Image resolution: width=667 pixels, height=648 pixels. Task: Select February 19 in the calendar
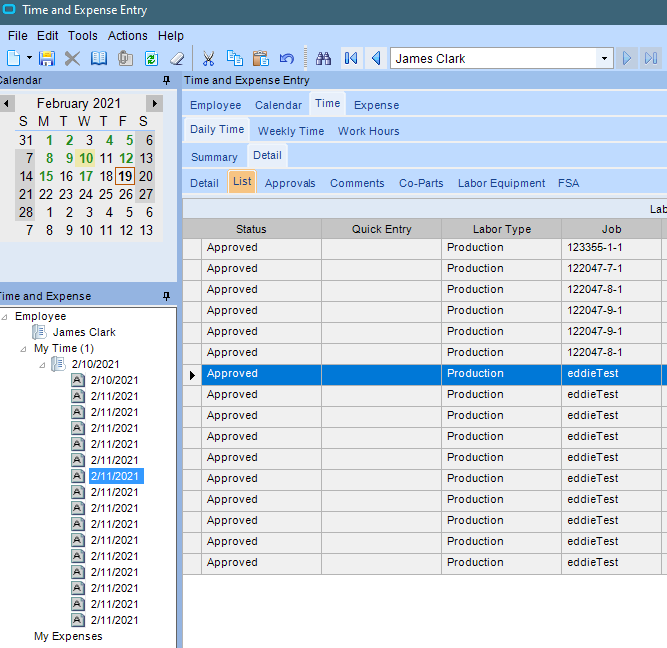click(125, 176)
